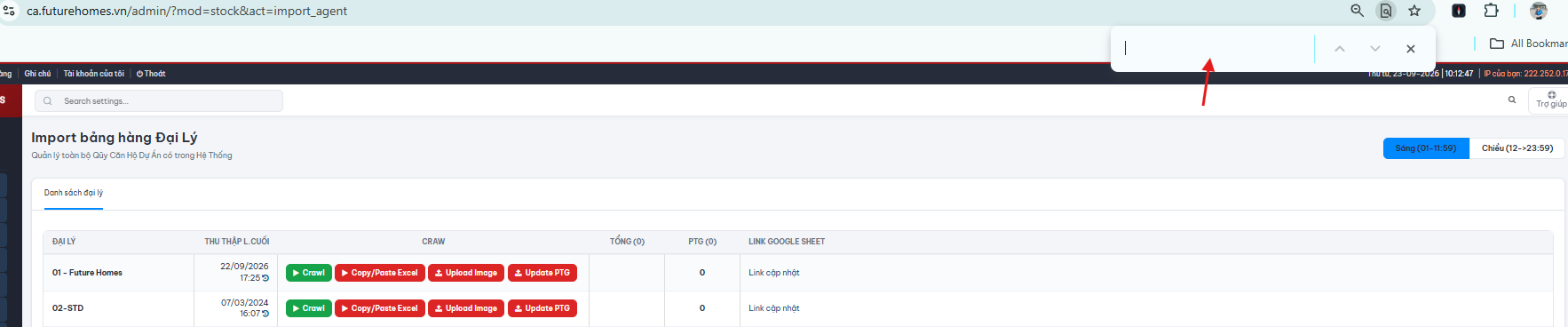Close the find-in-page bar

click(x=1411, y=49)
